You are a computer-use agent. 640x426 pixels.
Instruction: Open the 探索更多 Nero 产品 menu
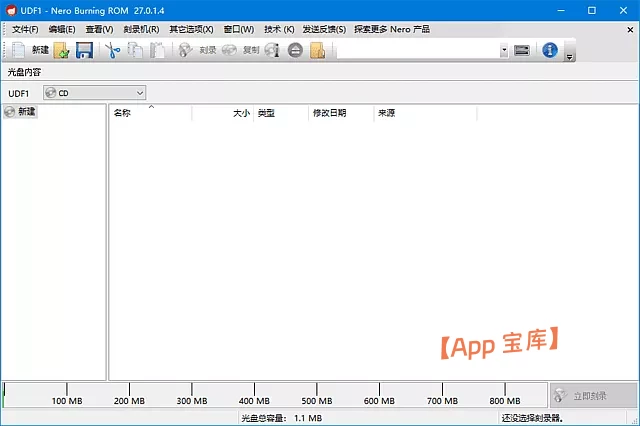pos(391,29)
